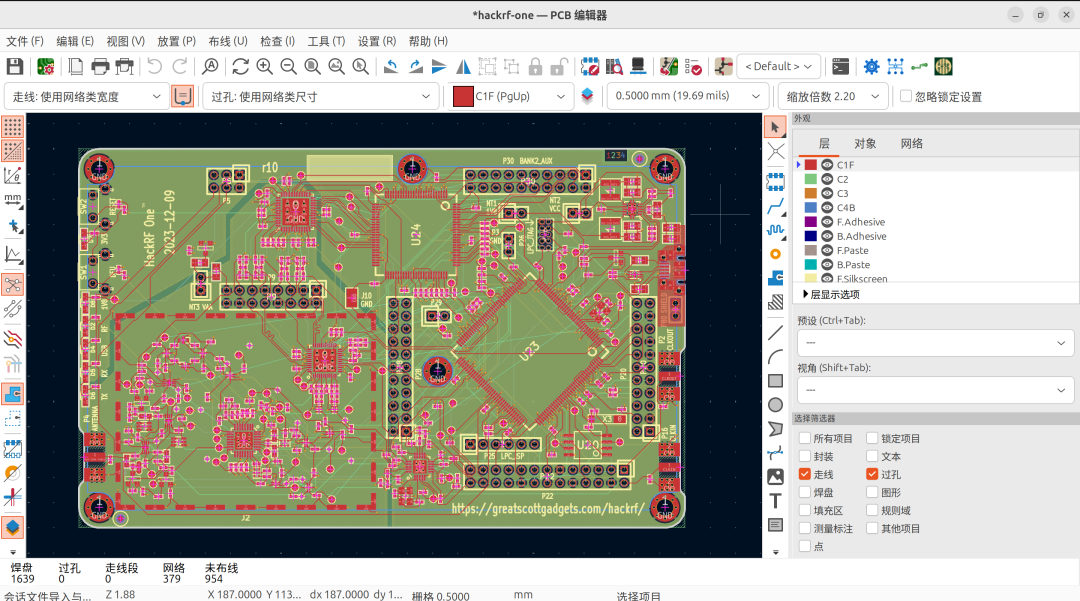The image size is (1080, 601).
Task: Select the Draw circle tool
Action: (x=776, y=405)
